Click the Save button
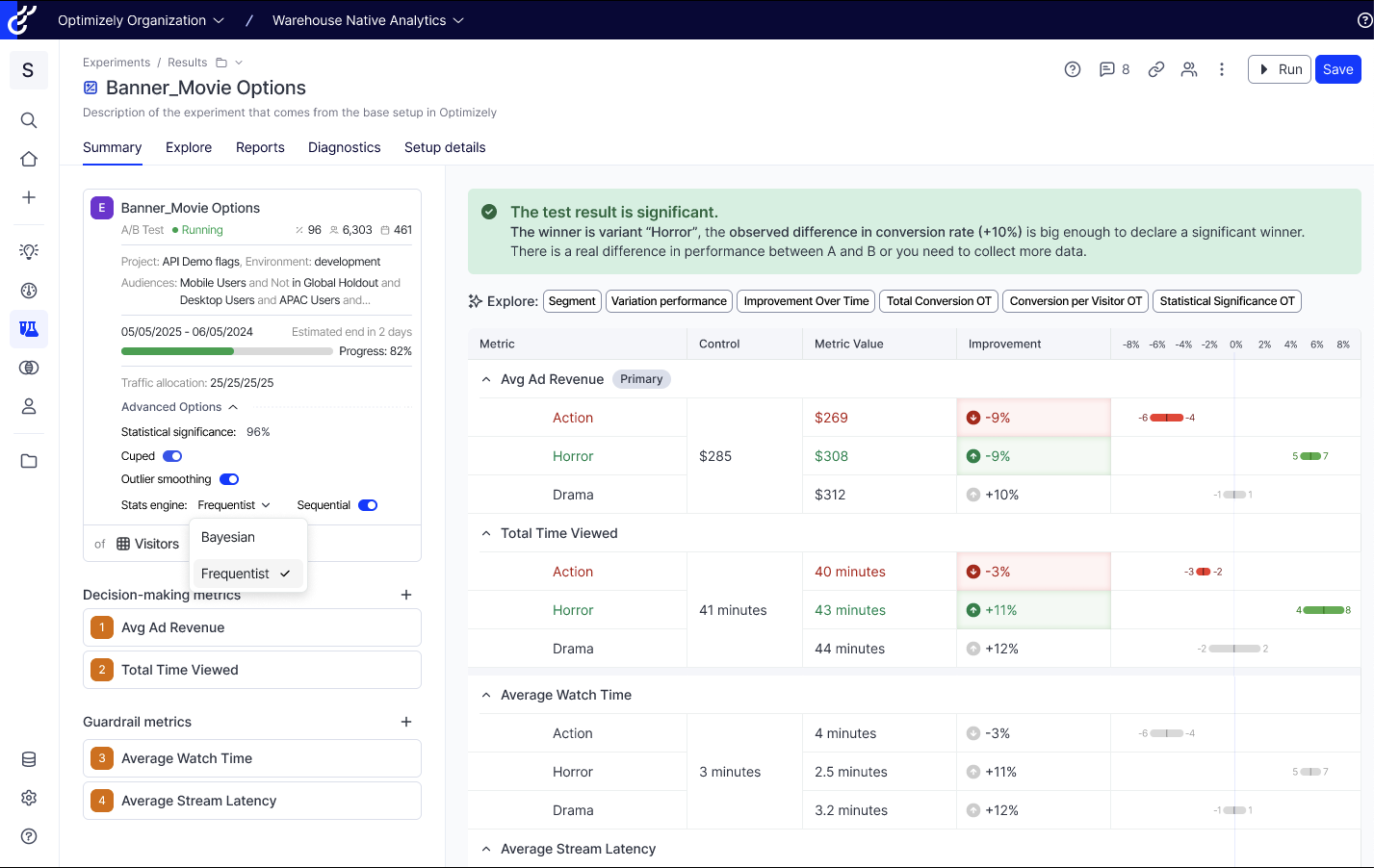Screen dimensions: 1374x868 (1337, 69)
